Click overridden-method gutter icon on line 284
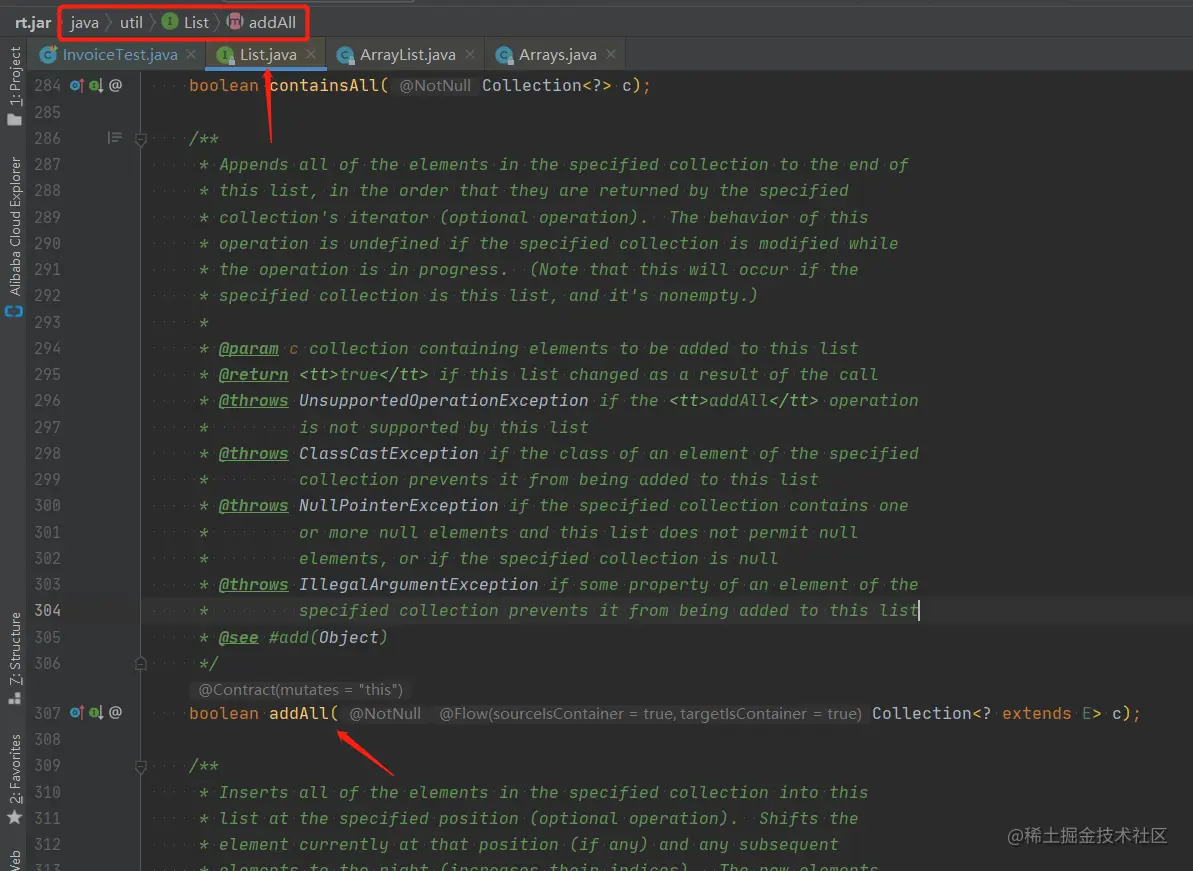 [x=76, y=85]
